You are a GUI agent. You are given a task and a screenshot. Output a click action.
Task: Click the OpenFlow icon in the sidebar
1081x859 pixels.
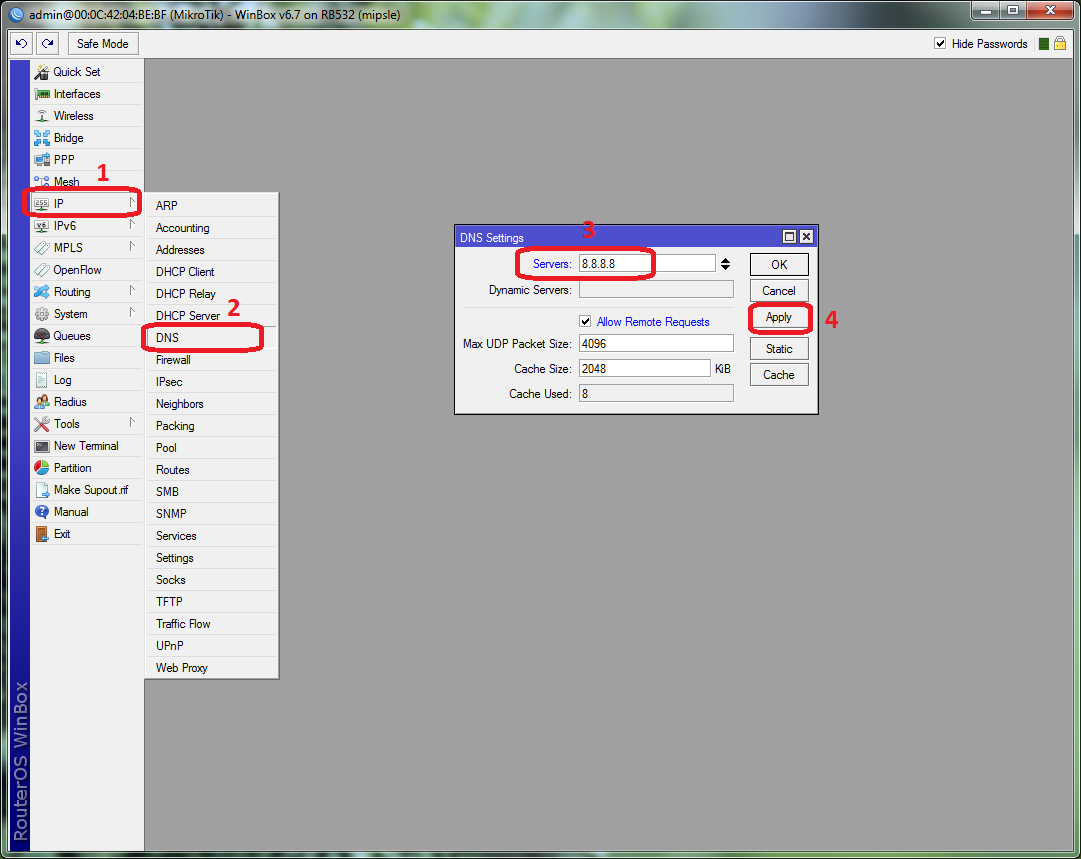[42, 270]
